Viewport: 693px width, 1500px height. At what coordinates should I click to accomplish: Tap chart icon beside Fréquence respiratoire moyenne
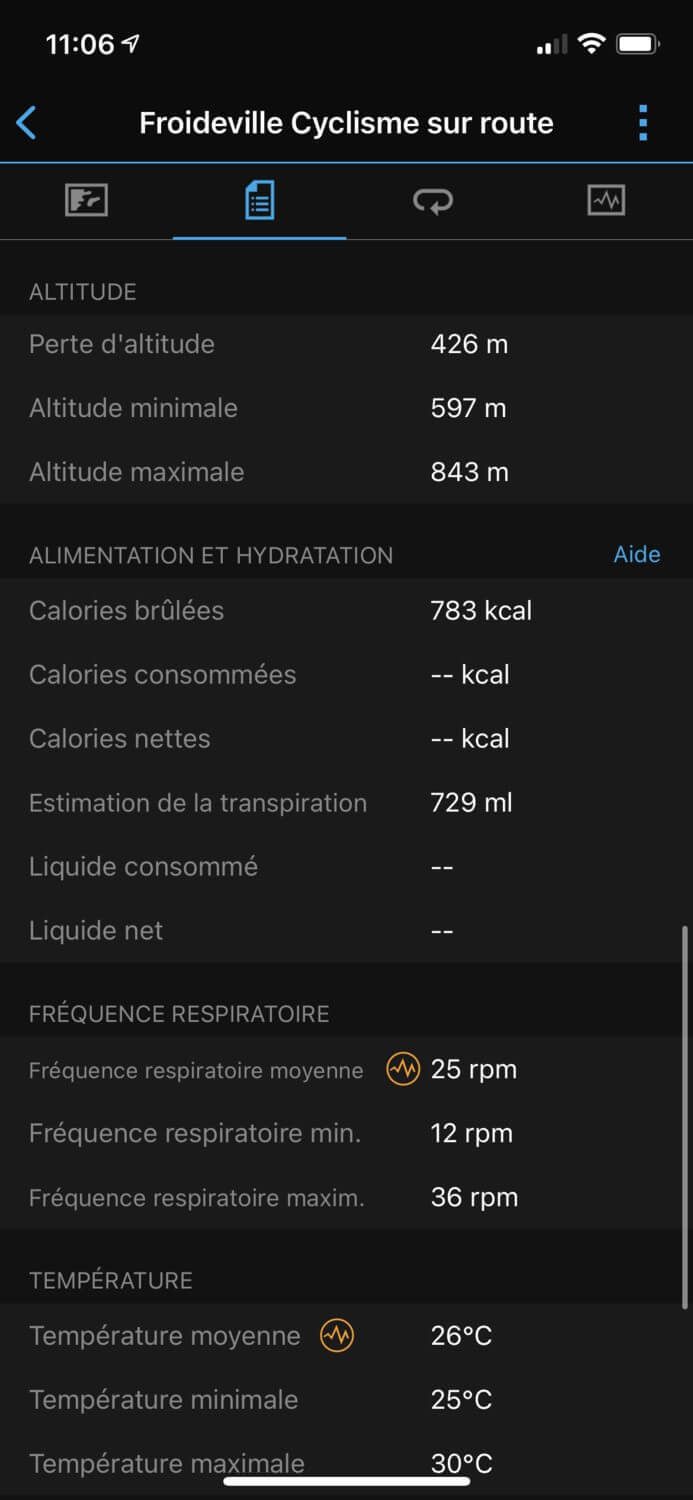coord(403,1069)
